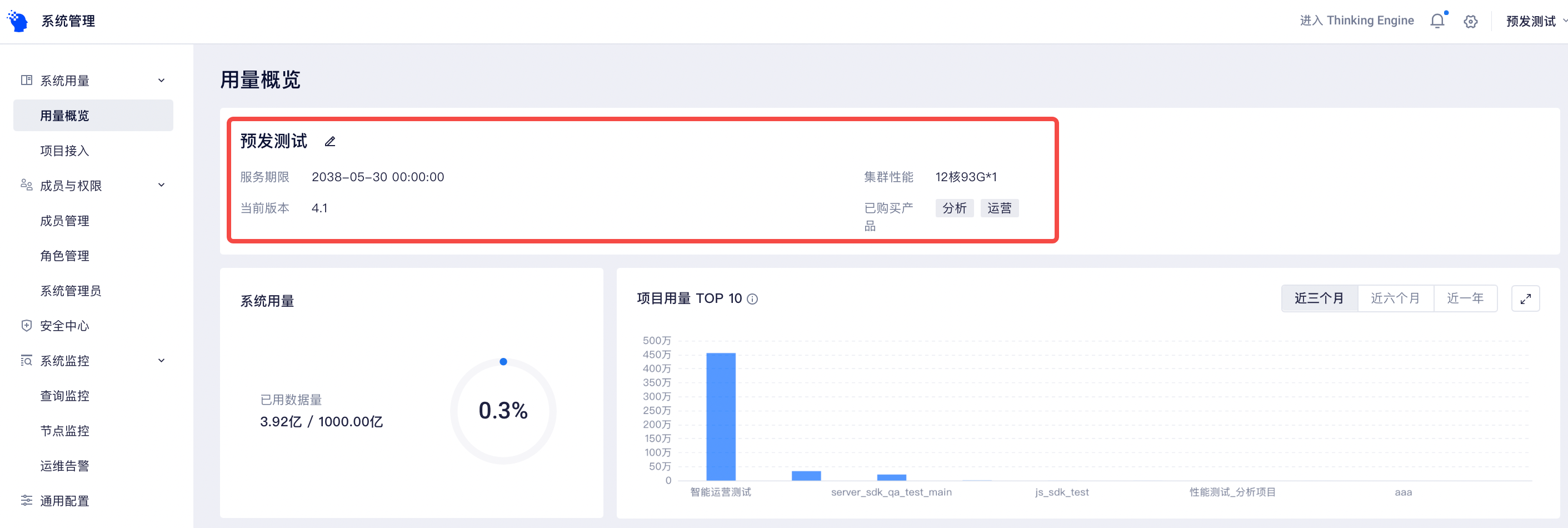Click the app logo in the header
Image resolution: width=1568 pixels, height=528 pixels.
pyautogui.click(x=17, y=21)
